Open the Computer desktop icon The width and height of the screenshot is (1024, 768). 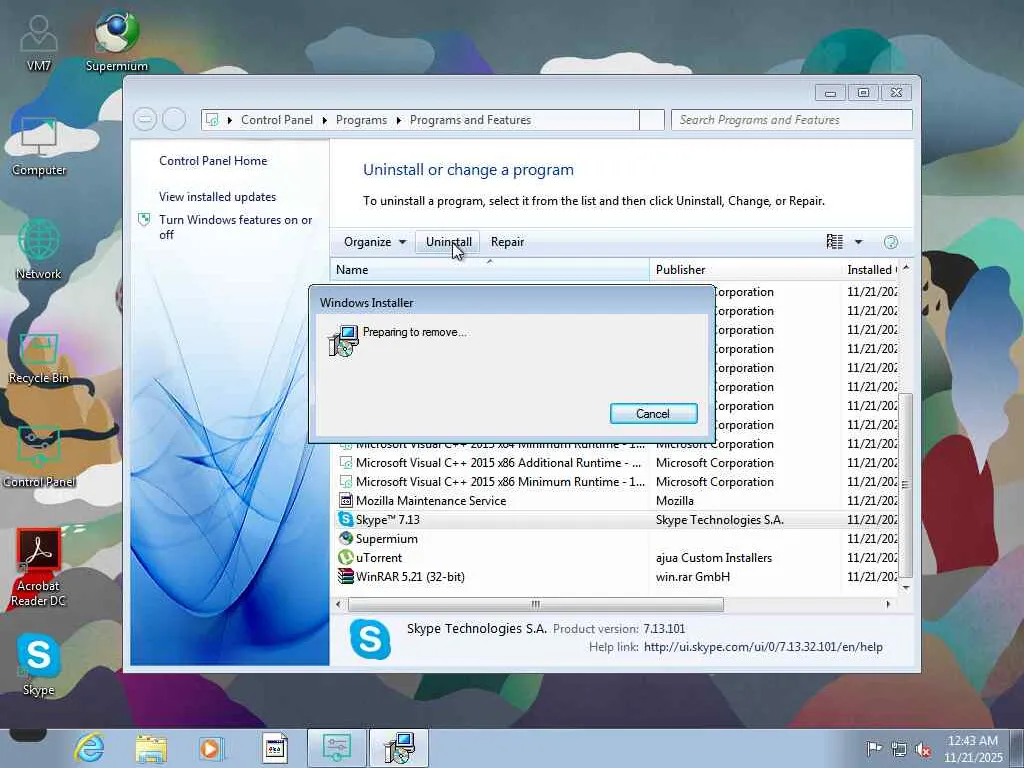(x=39, y=147)
